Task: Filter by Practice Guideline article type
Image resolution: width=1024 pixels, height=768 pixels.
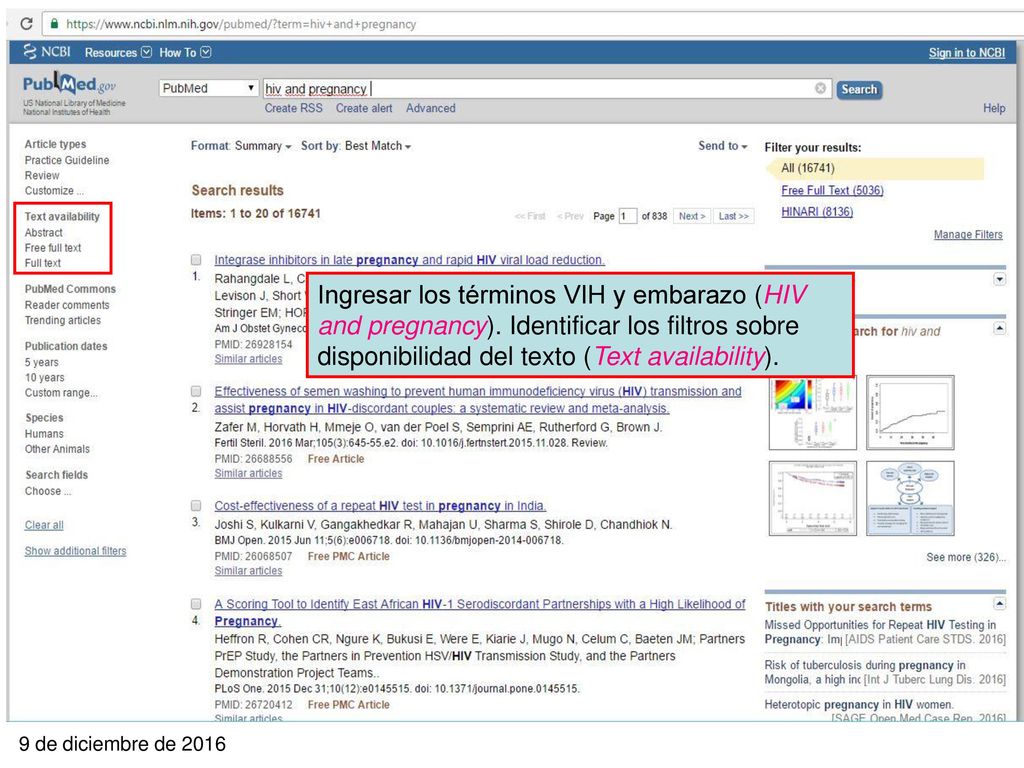Action: click(x=67, y=160)
